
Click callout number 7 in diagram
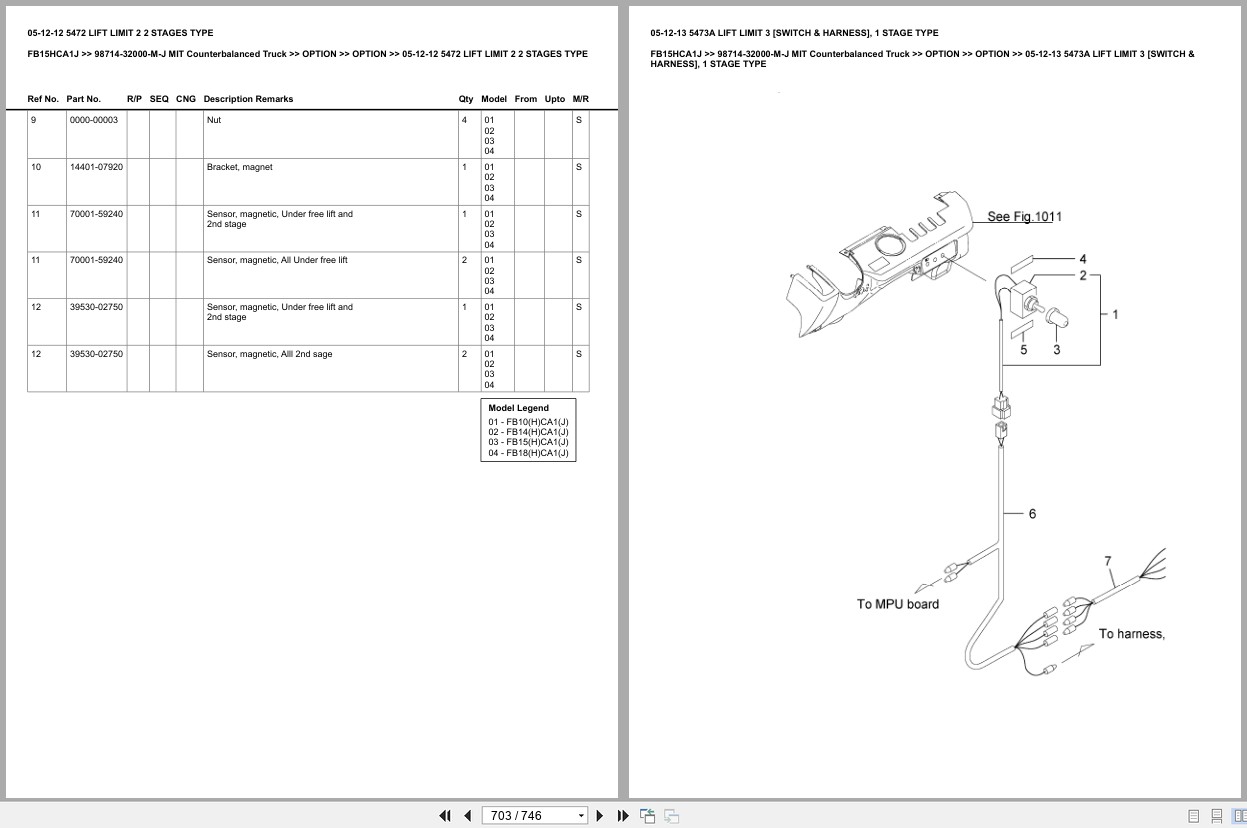1108,562
